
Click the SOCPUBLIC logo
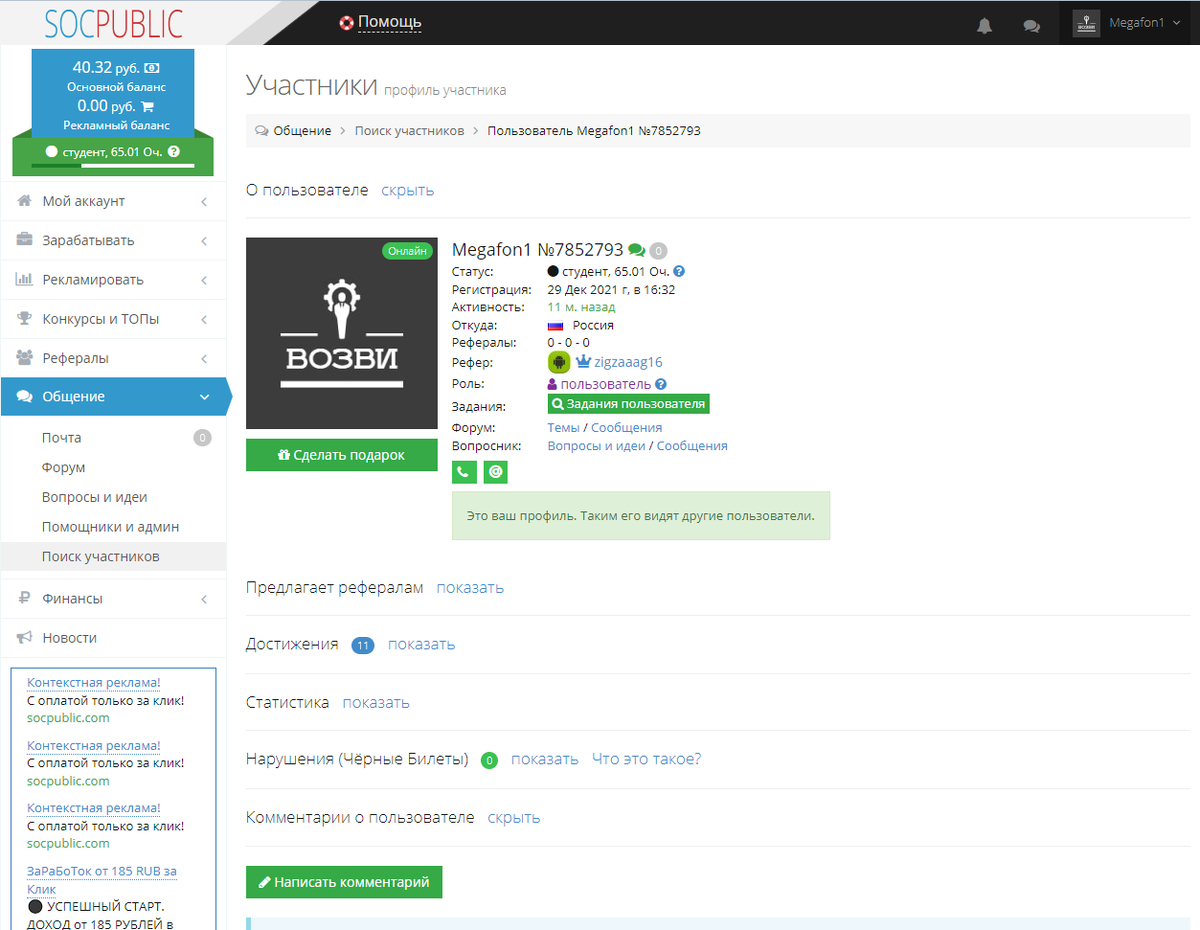(x=113, y=22)
